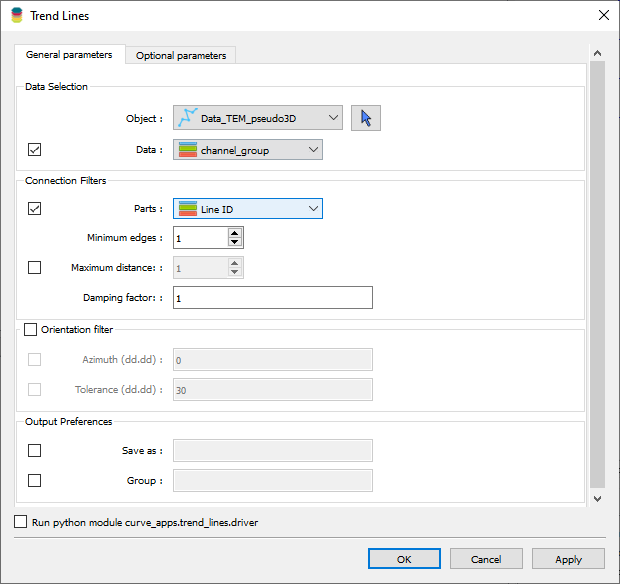Uncheck the Parts checkbox
Screen dimensions: 620x584
(x=35, y=209)
